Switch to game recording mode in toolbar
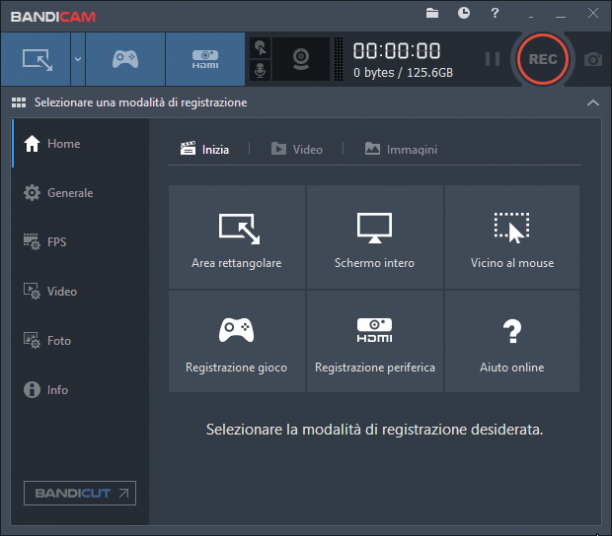The width and height of the screenshot is (612, 536). coord(125,59)
